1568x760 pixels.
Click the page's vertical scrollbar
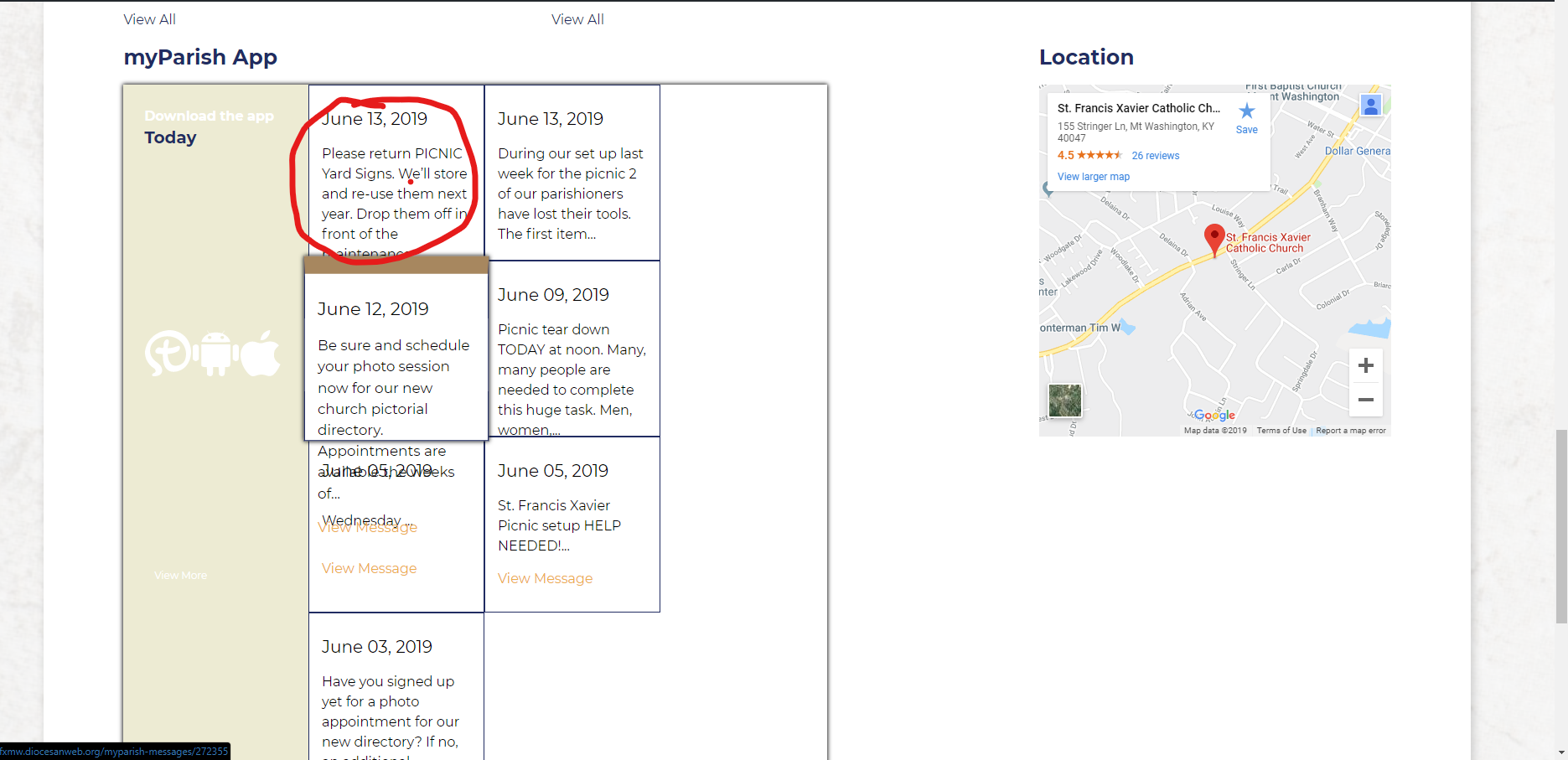point(1560,526)
